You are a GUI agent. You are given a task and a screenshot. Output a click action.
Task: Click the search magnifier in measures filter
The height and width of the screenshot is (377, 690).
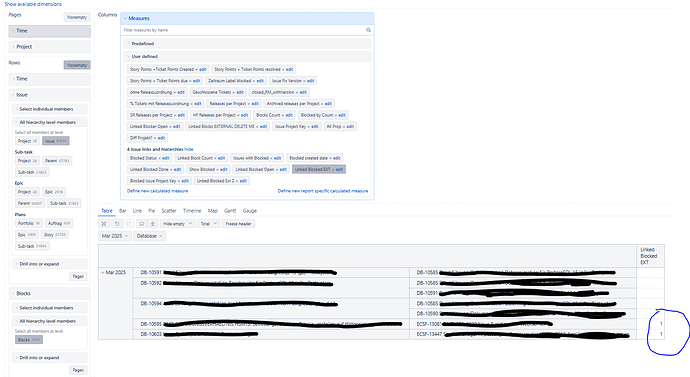click(368, 30)
